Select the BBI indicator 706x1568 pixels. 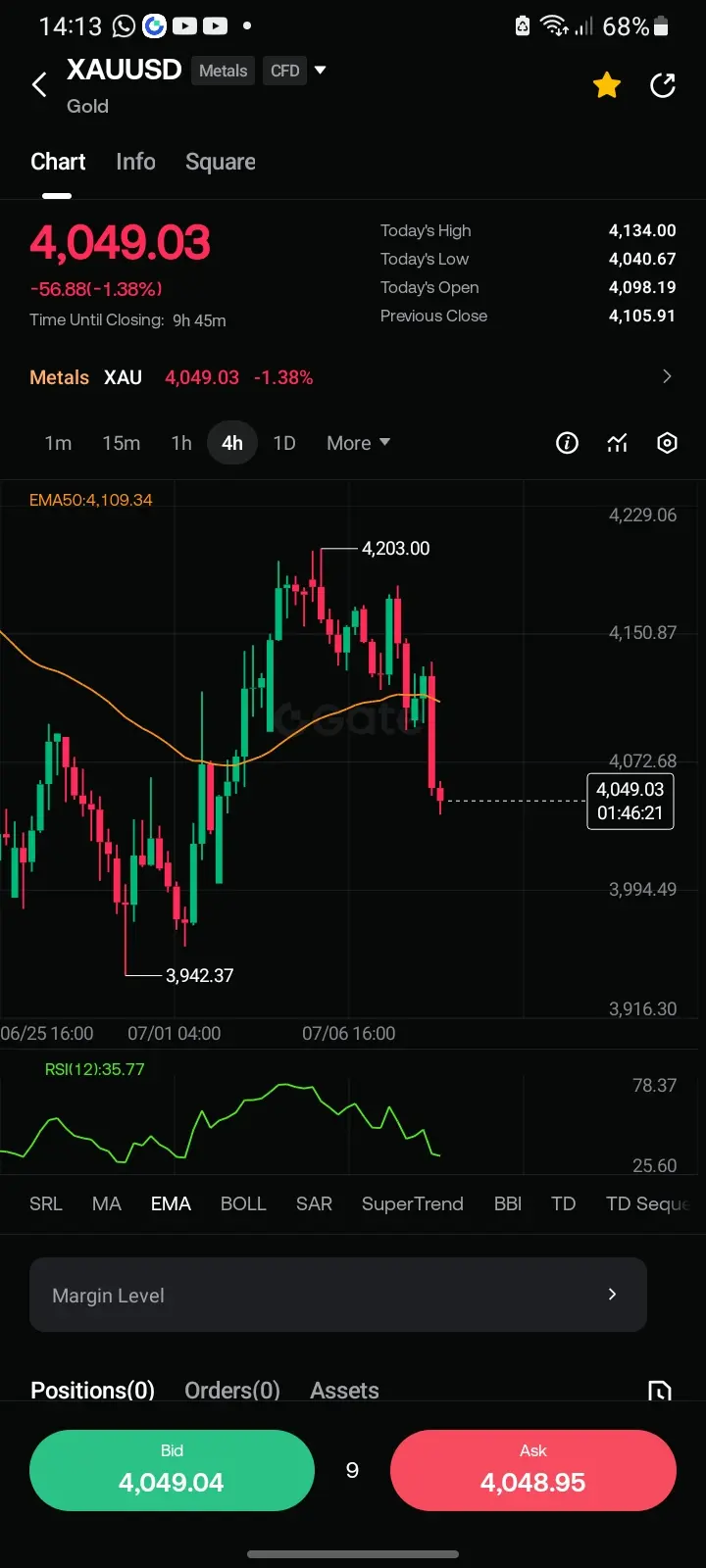508,1203
